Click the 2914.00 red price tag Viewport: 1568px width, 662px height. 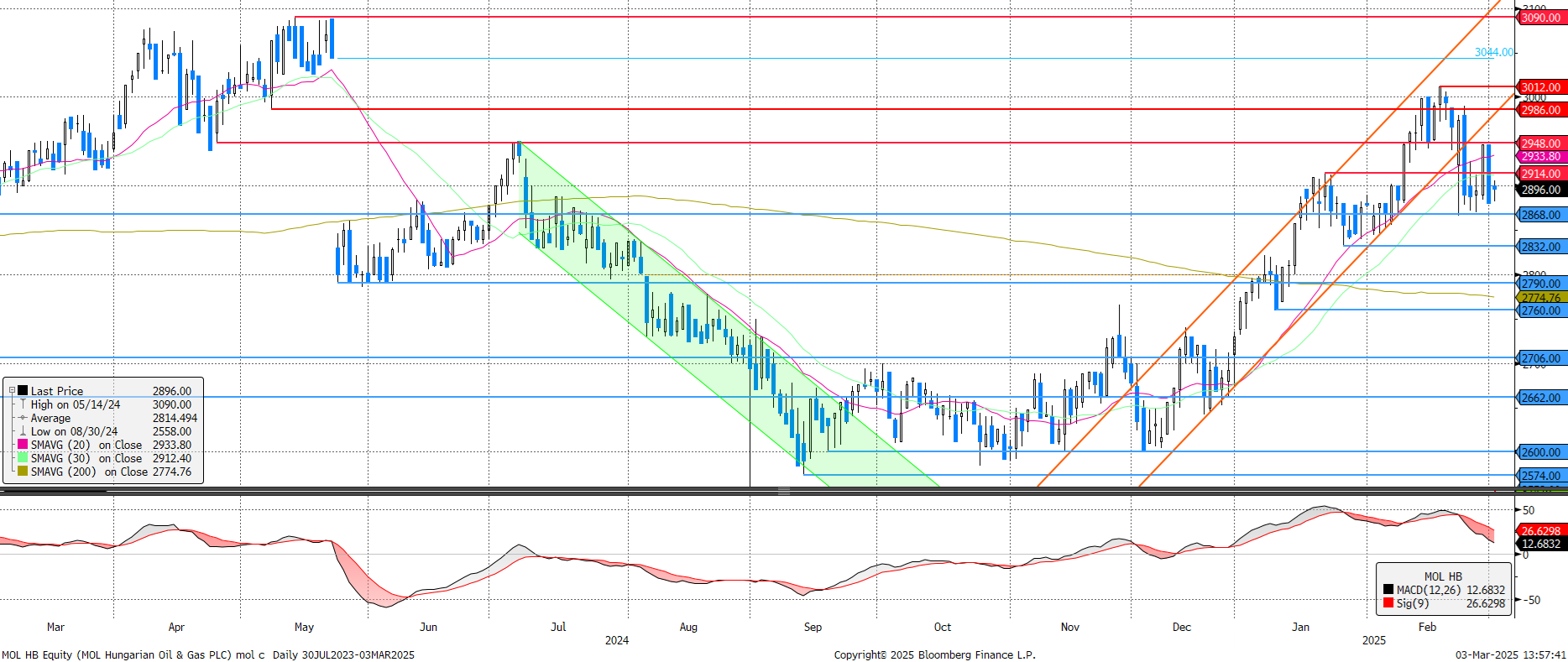(1542, 174)
